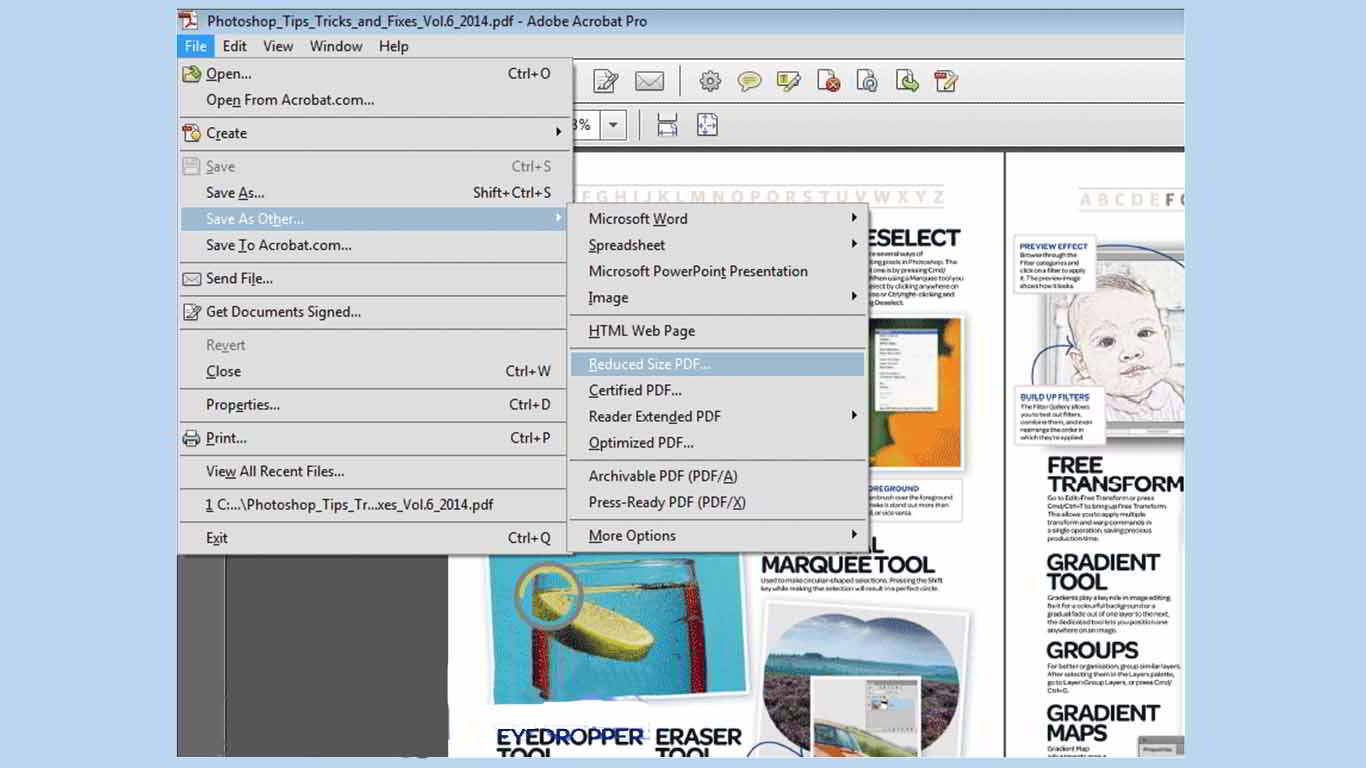This screenshot has height=768, width=1366.
Task: Click the ERASER TOOL heading in document
Action: [x=698, y=744]
